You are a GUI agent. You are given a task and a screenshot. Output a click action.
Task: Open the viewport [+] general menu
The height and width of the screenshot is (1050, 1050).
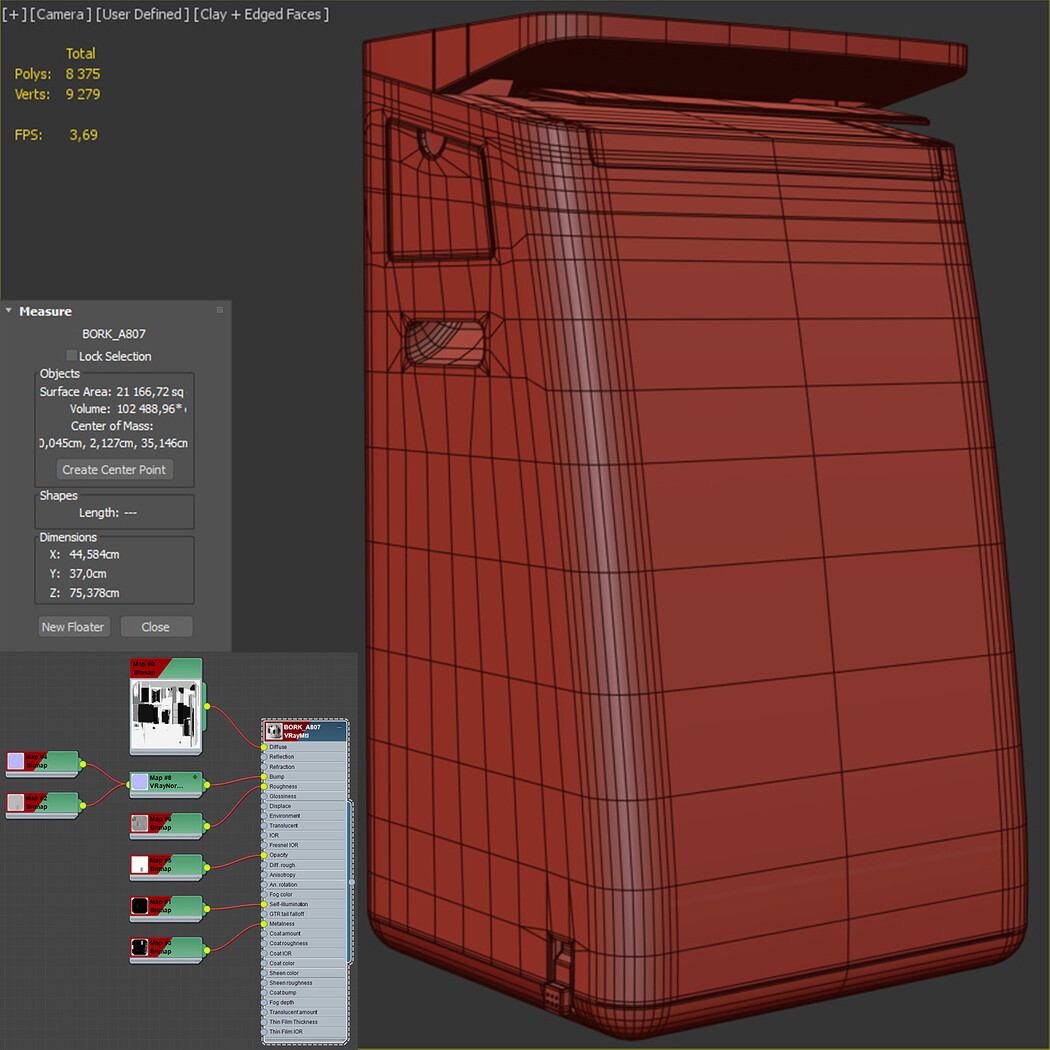[13, 14]
